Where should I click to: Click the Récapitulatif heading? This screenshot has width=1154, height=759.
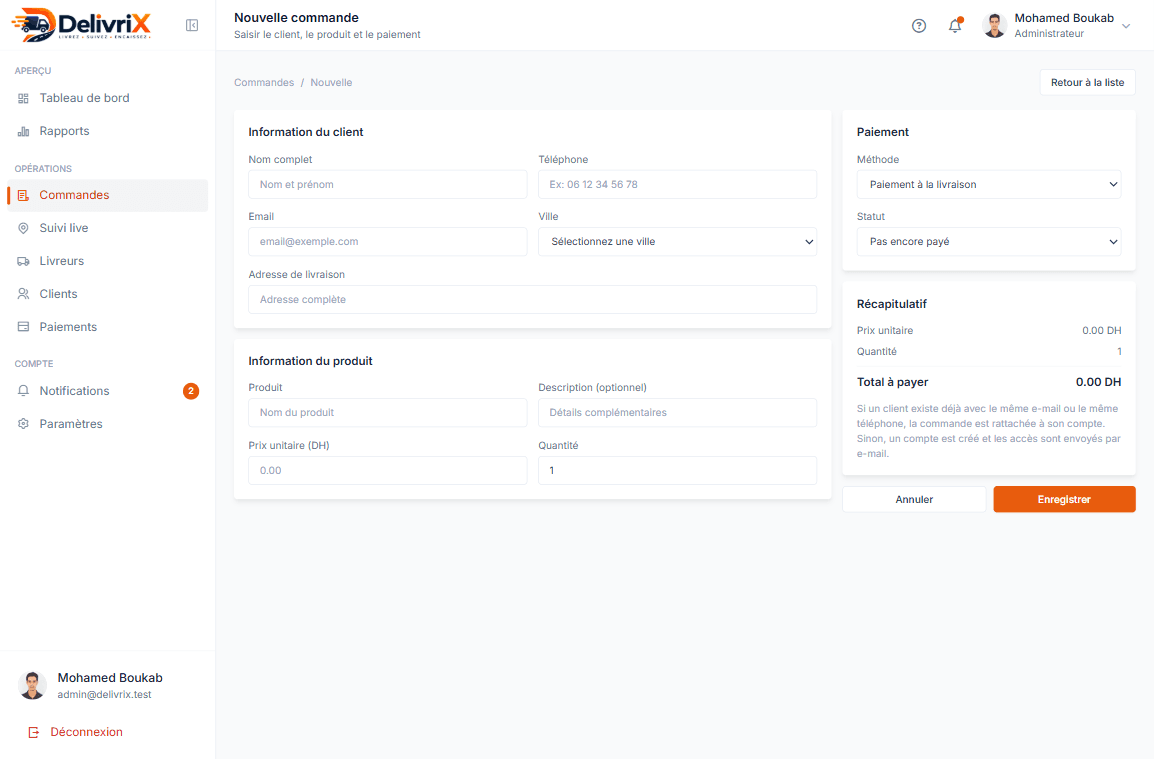click(891, 304)
